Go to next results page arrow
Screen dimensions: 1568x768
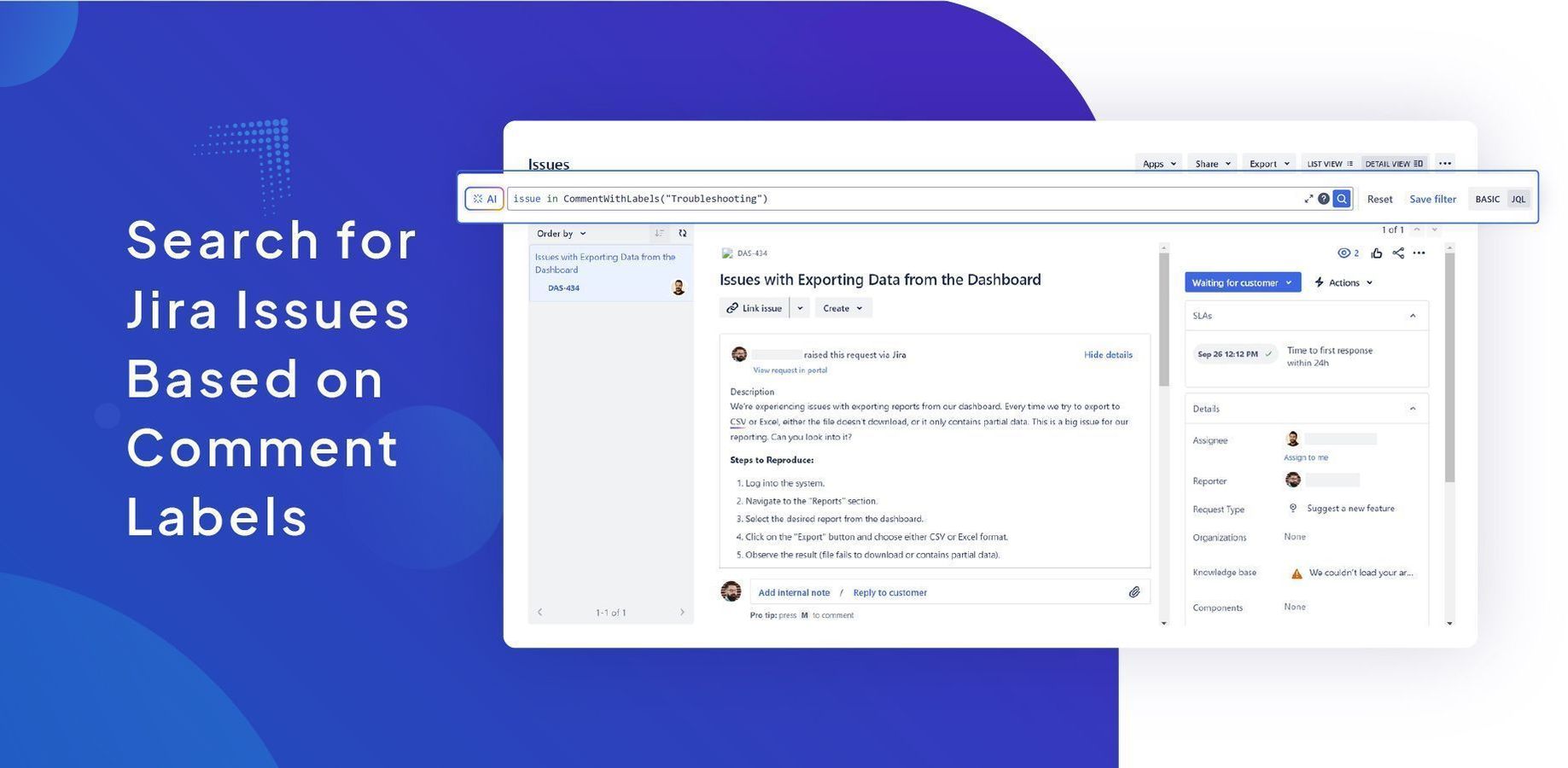681,612
